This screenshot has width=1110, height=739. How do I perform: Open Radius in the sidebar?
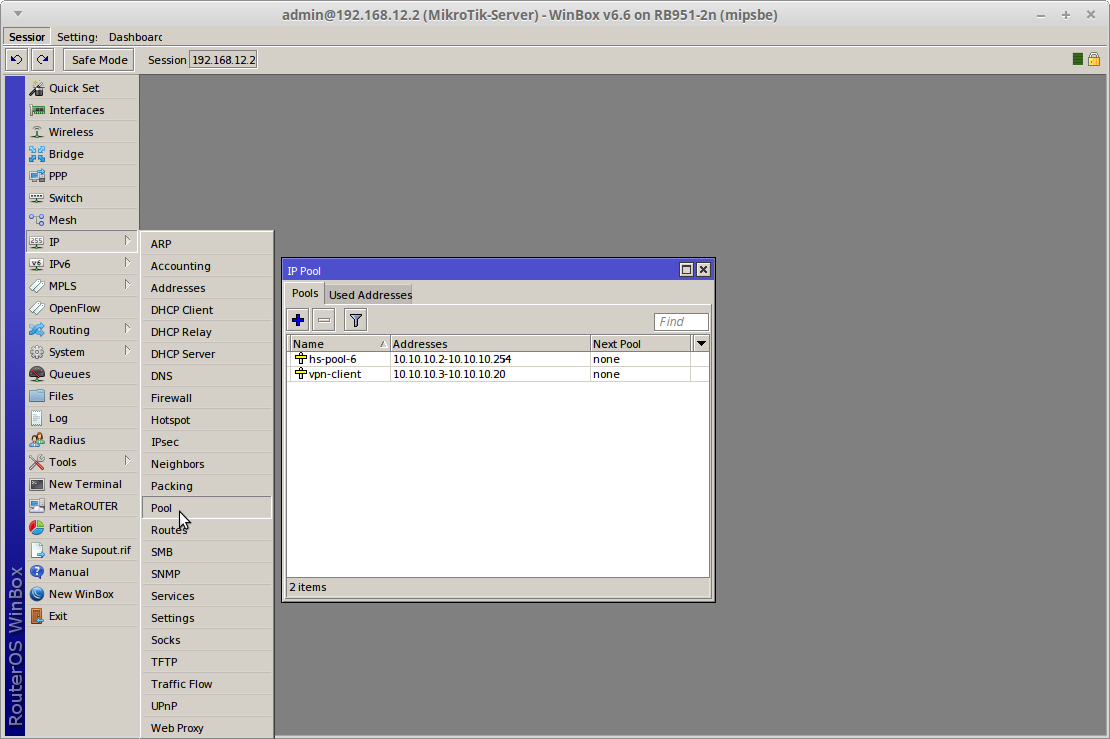pyautogui.click(x=82, y=440)
